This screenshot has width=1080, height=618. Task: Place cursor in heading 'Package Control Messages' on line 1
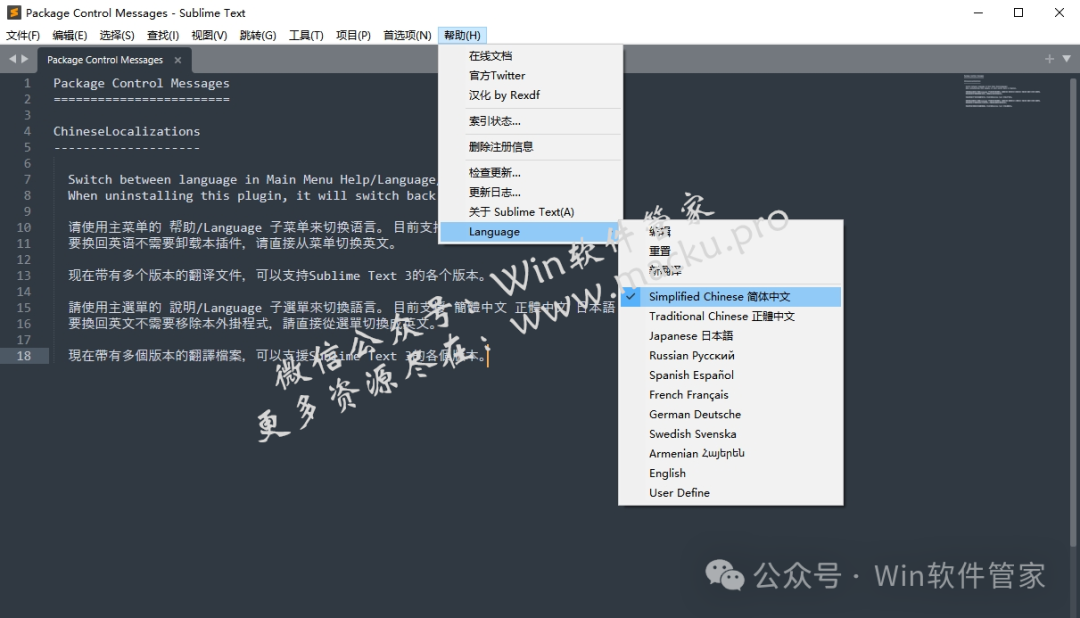[141, 83]
